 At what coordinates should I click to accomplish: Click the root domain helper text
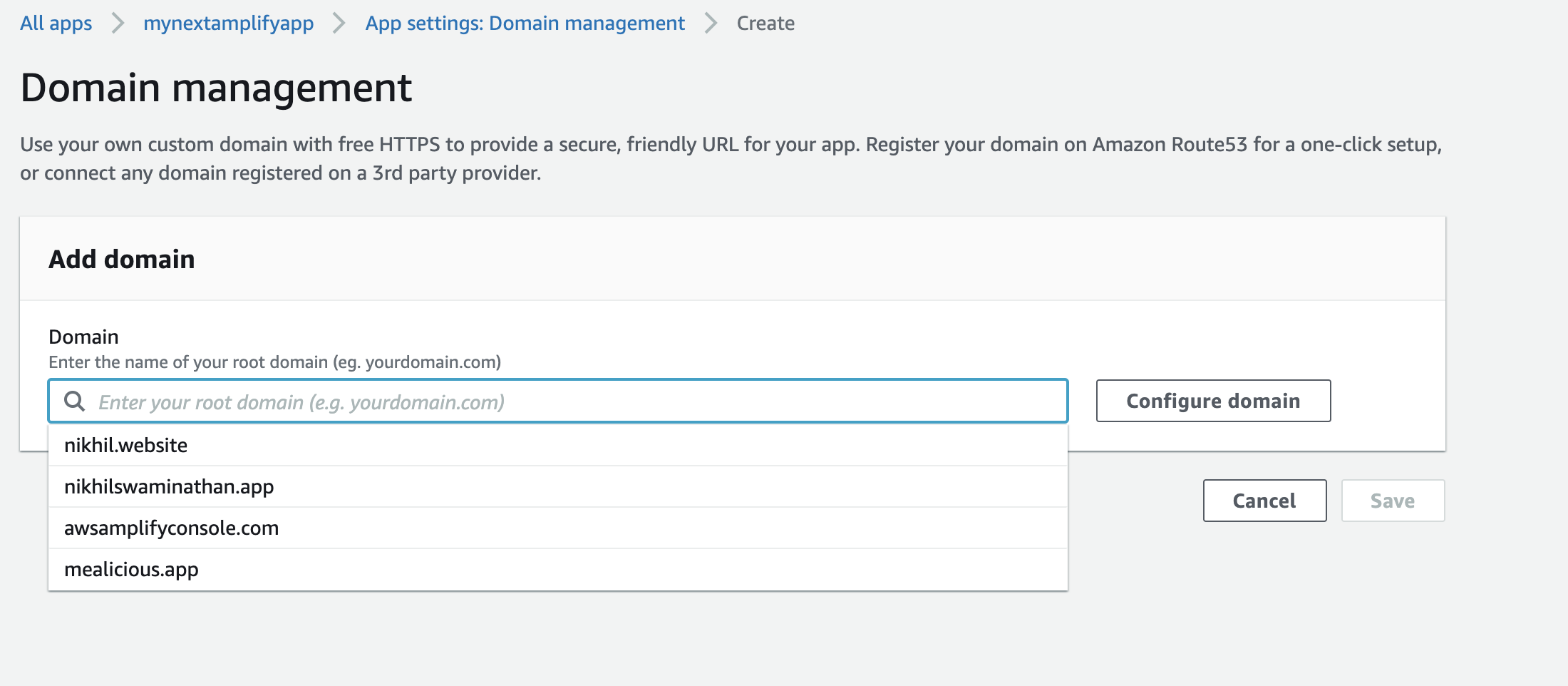[x=274, y=362]
